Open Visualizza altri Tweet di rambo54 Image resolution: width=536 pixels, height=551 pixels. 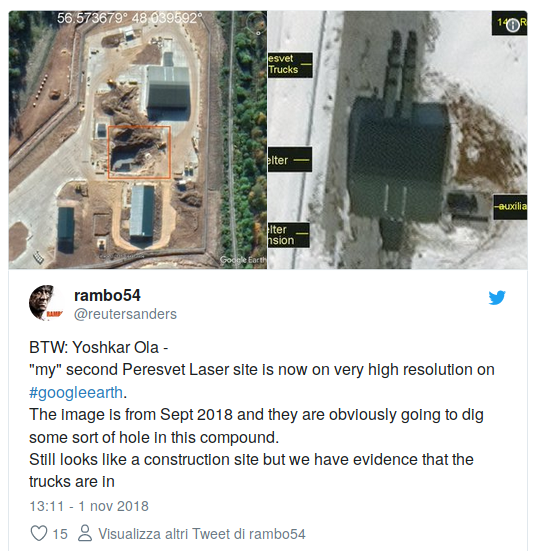coord(202,533)
